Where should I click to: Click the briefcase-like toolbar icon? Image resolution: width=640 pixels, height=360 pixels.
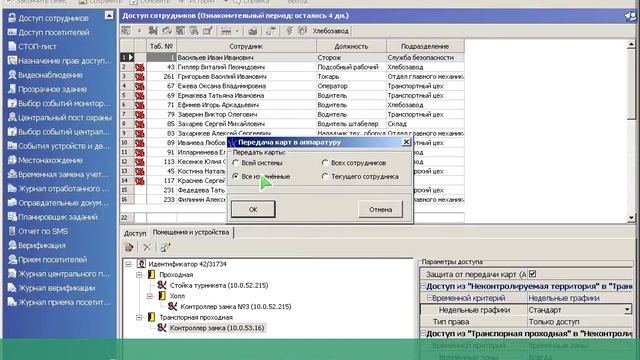(x=253, y=31)
